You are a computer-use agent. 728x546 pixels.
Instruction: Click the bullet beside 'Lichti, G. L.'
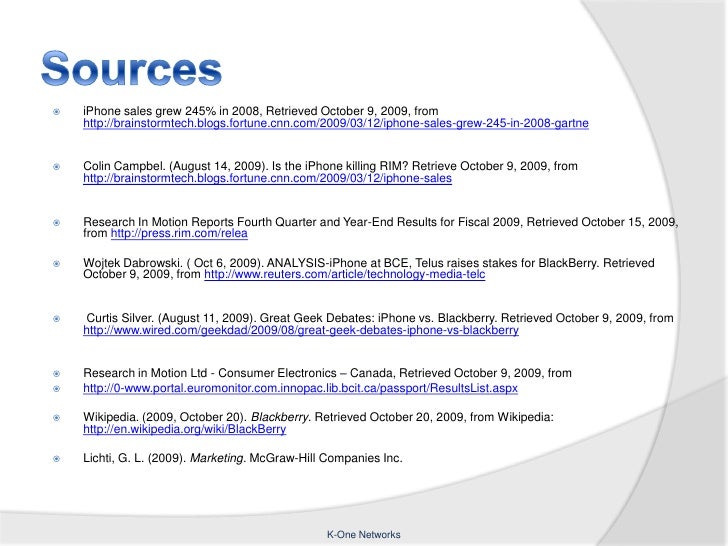57,459
